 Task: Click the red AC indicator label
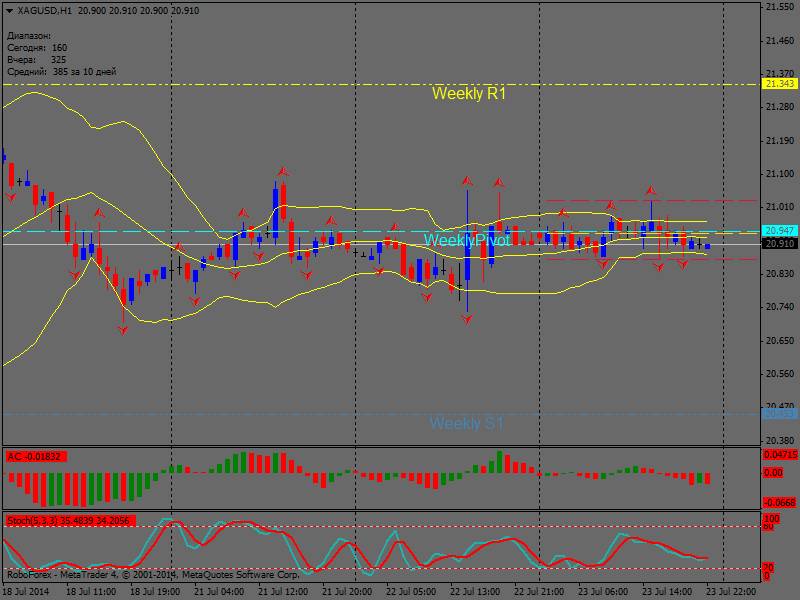35,457
